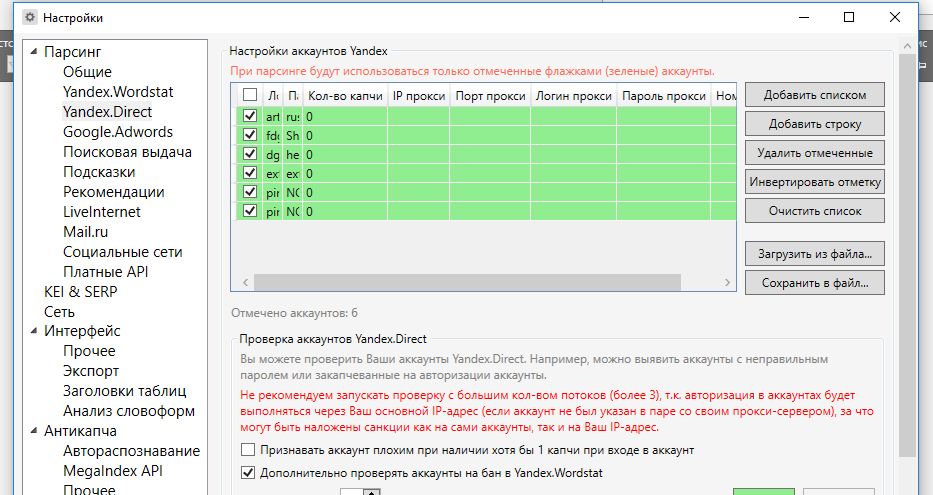Click the 'Отмечено аккаунтов: 6' status text
Viewport: 933px width, 495px height.
click(x=295, y=313)
